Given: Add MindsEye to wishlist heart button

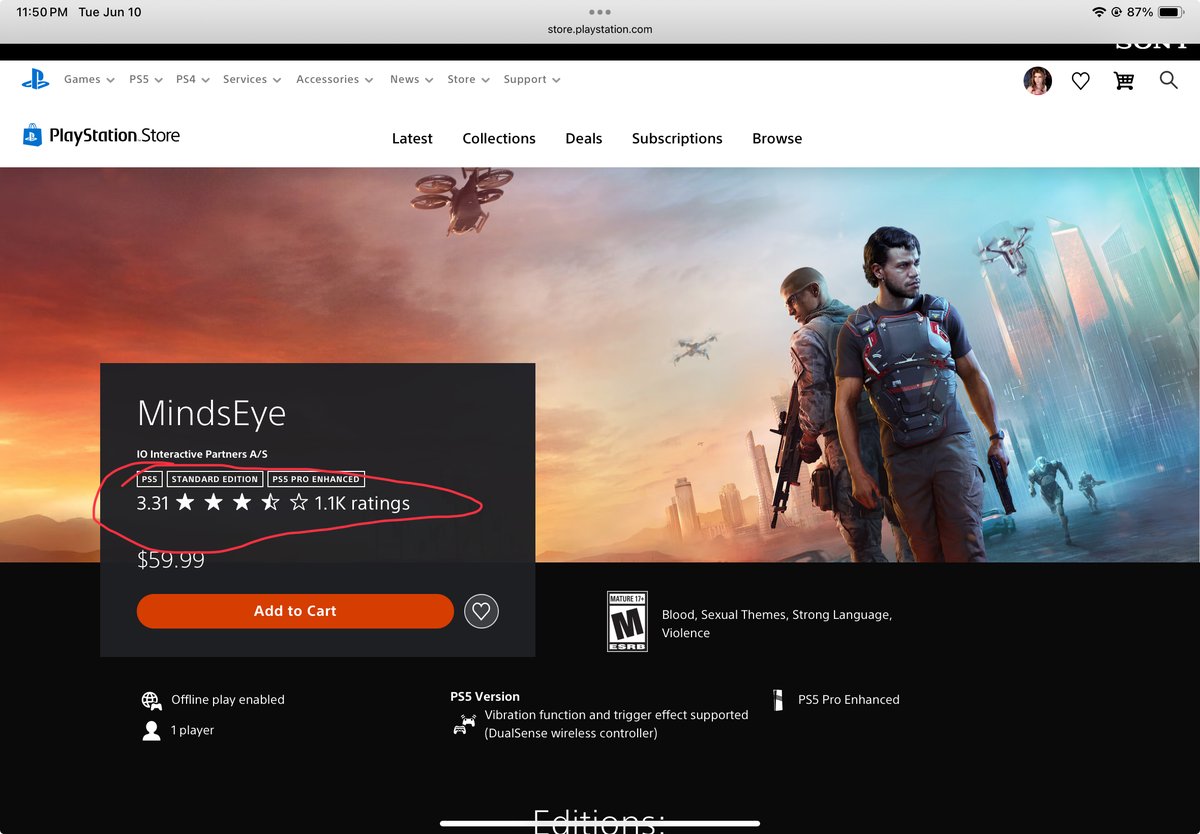Looking at the screenshot, I should (x=481, y=611).
